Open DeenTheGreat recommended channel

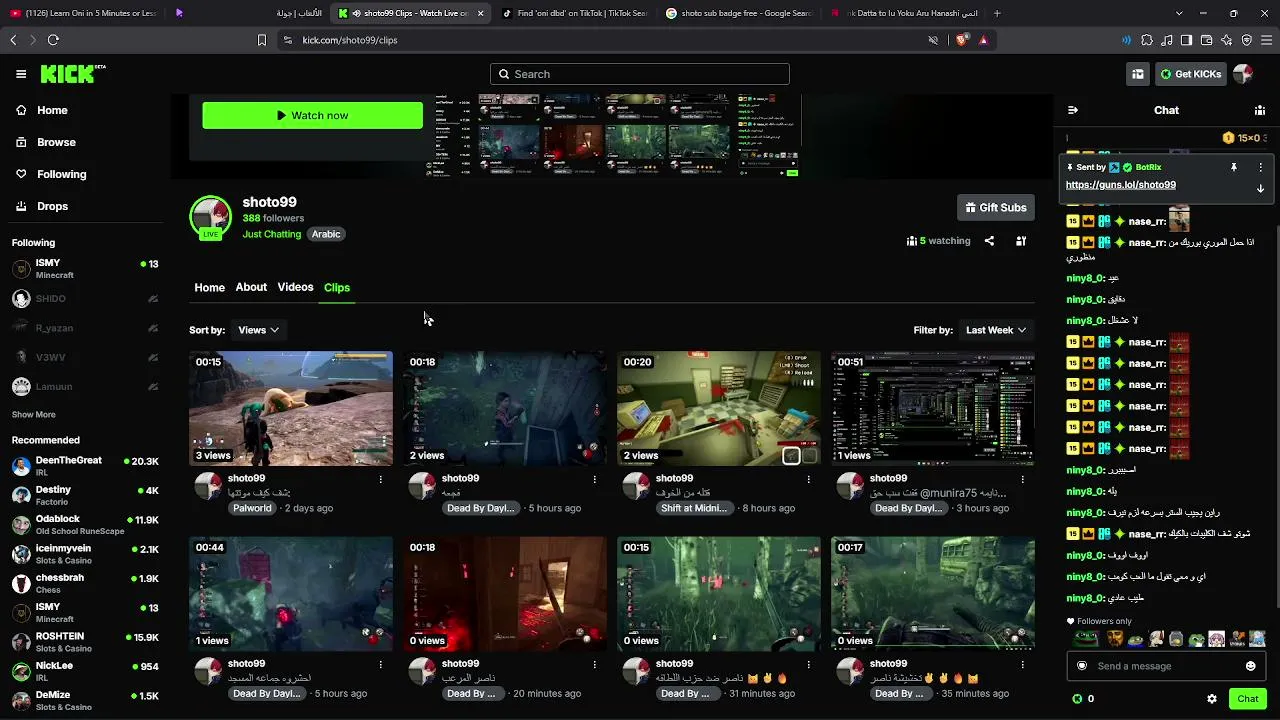(85, 466)
